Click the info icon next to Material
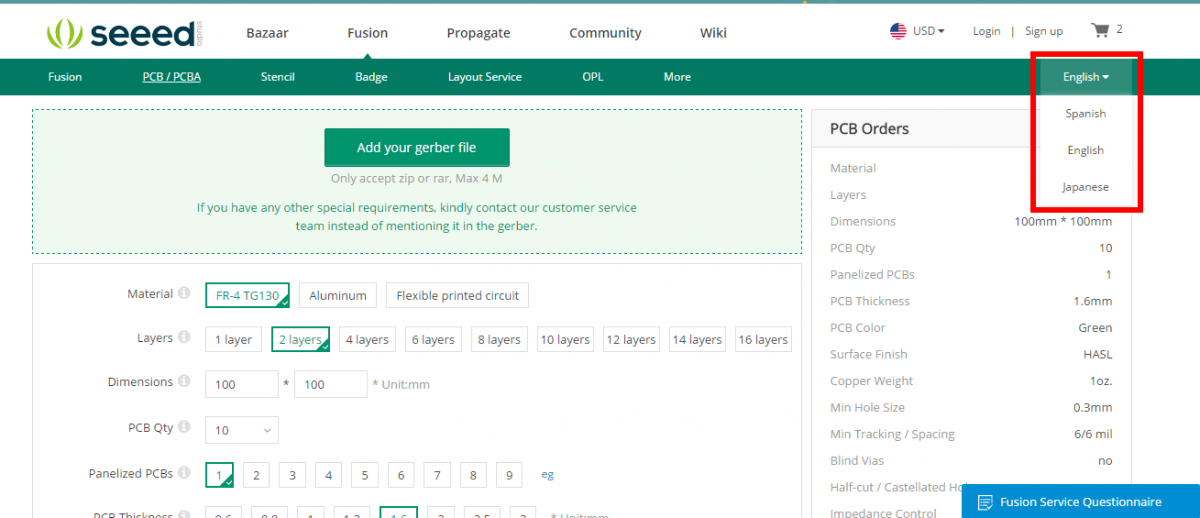 184,294
